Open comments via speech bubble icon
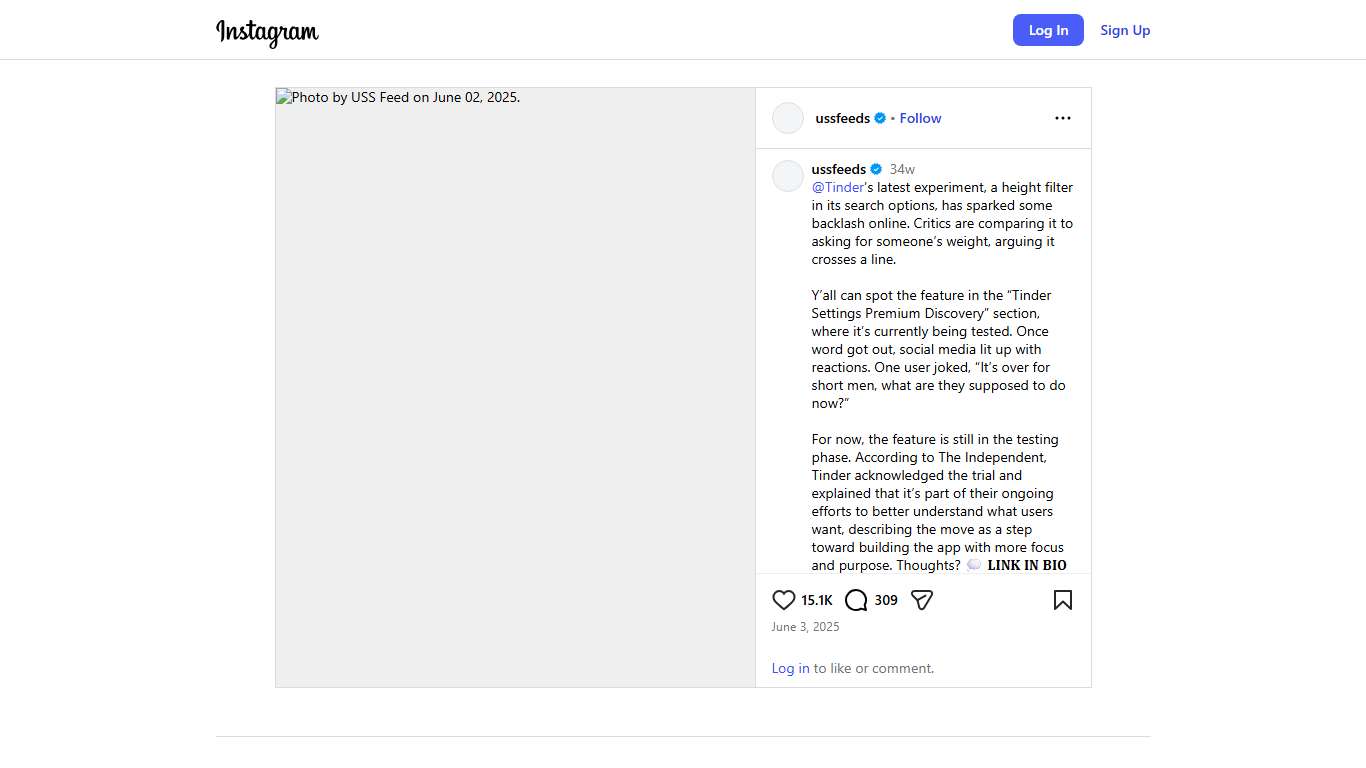This screenshot has height=768, width=1366. pyautogui.click(x=856, y=600)
